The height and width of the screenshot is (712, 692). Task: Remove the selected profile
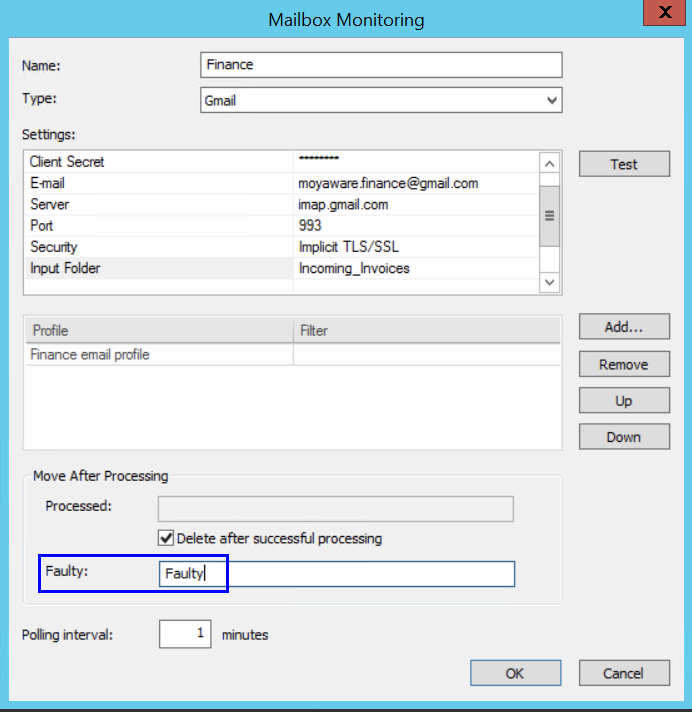pos(624,364)
